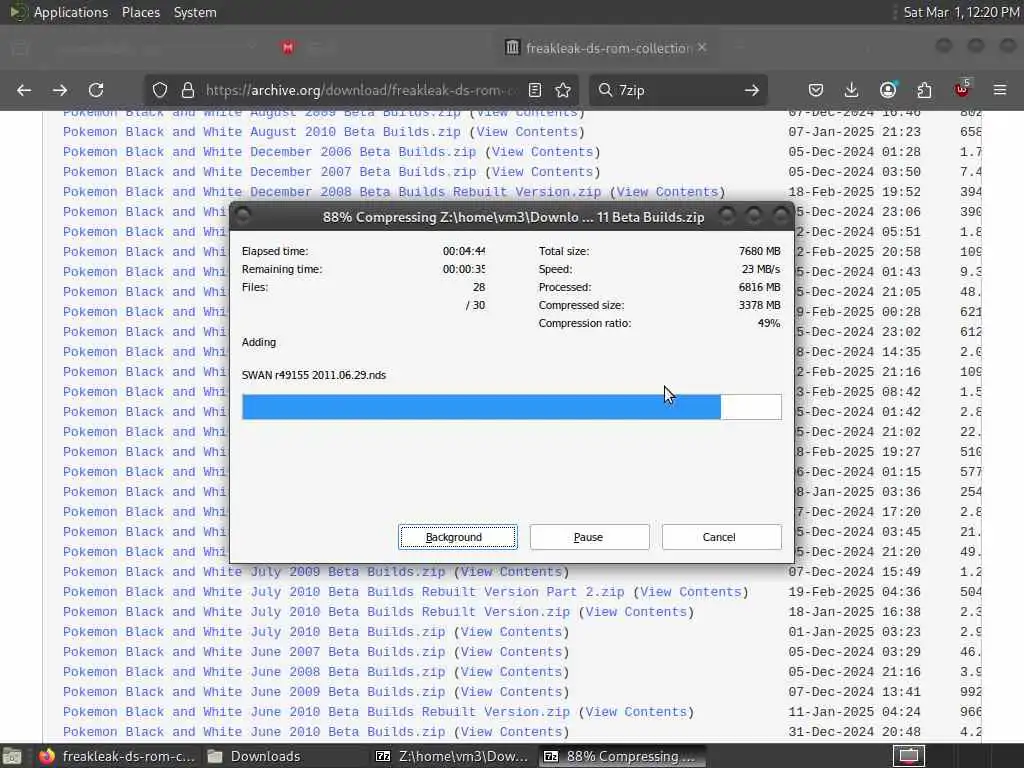Open the Firefox downloads panel
The width and height of the screenshot is (1024, 768).
(x=852, y=90)
